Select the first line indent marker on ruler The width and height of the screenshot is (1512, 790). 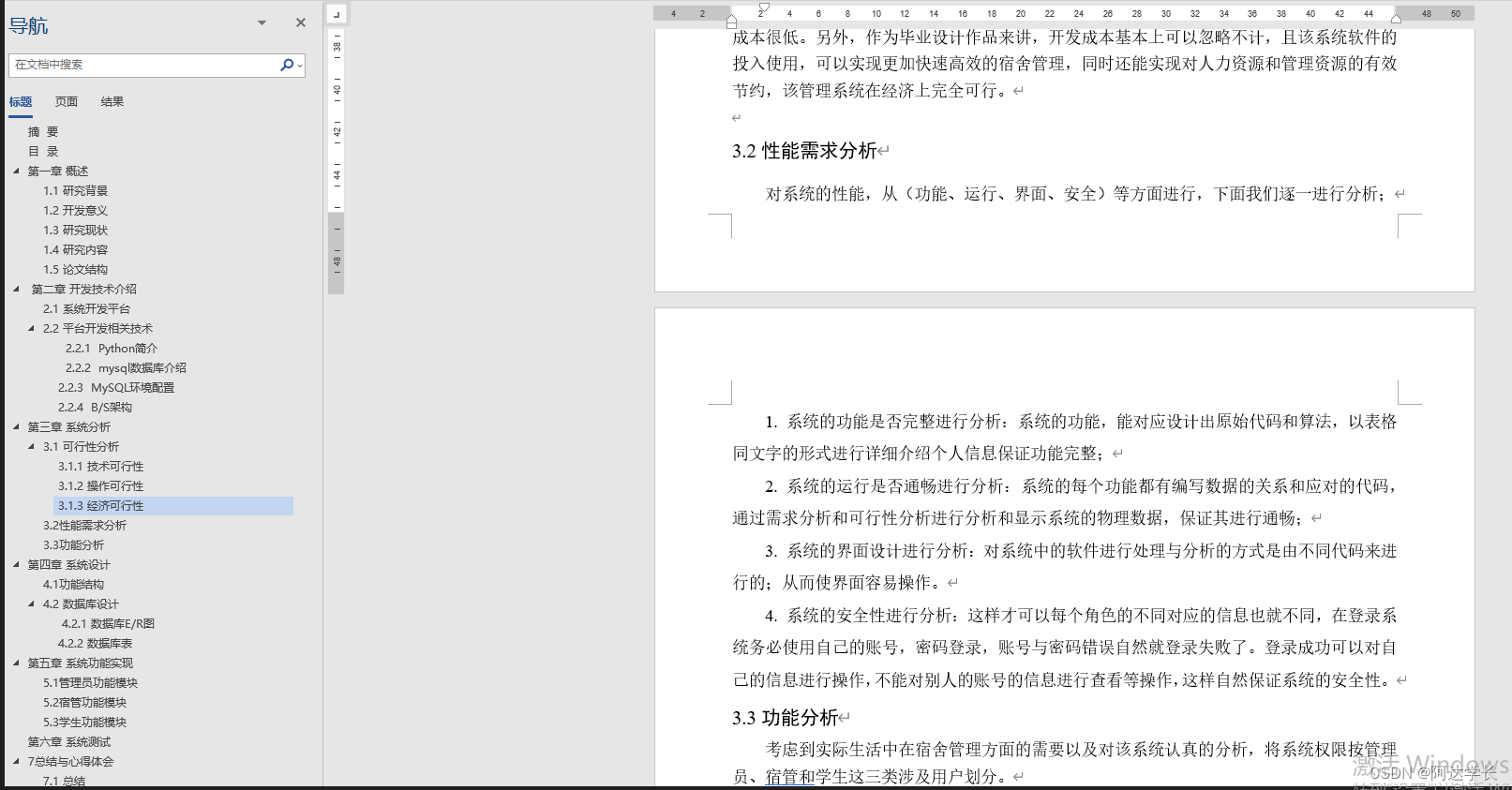tap(764, 7)
